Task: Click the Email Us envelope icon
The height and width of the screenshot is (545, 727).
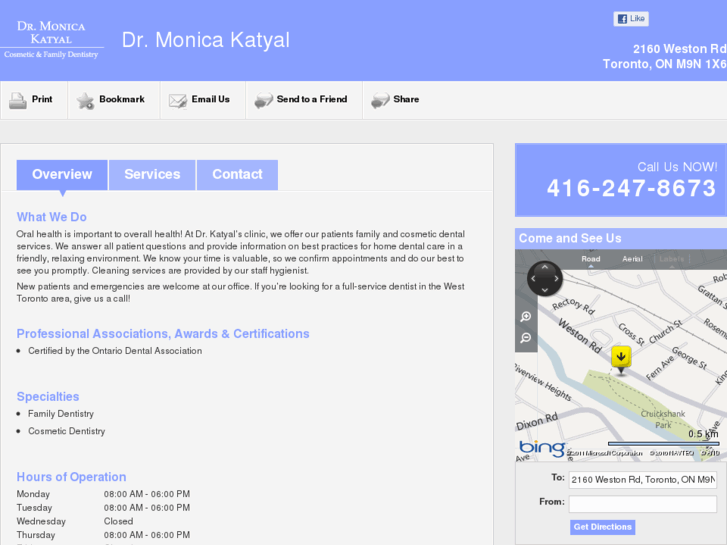Action: (x=178, y=100)
